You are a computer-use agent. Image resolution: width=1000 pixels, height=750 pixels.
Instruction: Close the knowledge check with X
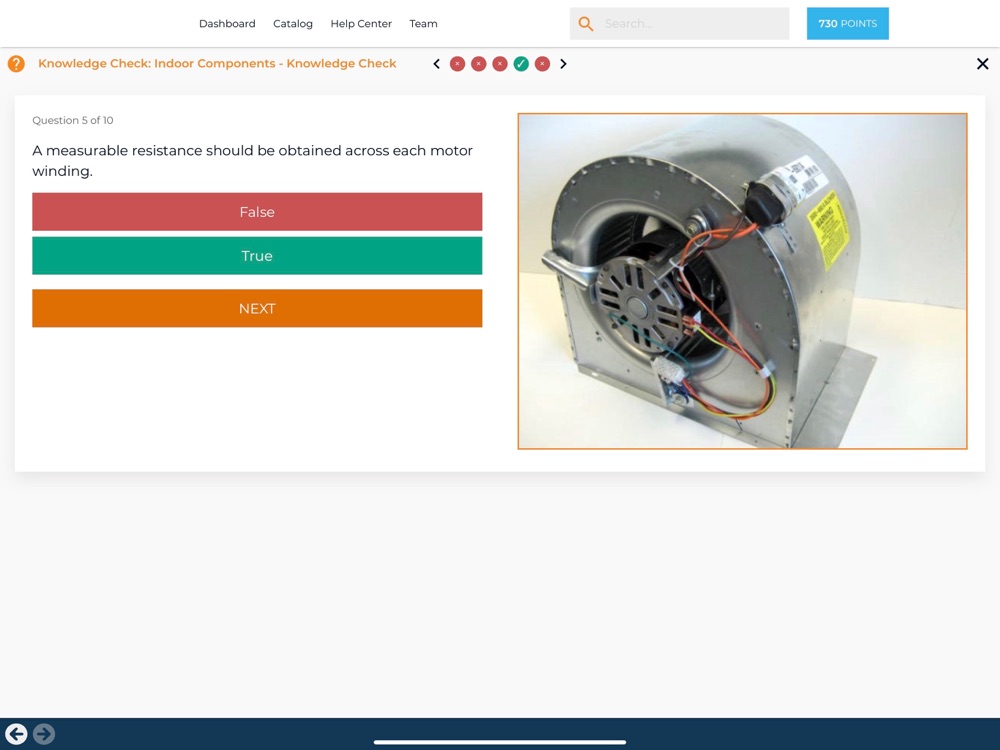point(983,64)
